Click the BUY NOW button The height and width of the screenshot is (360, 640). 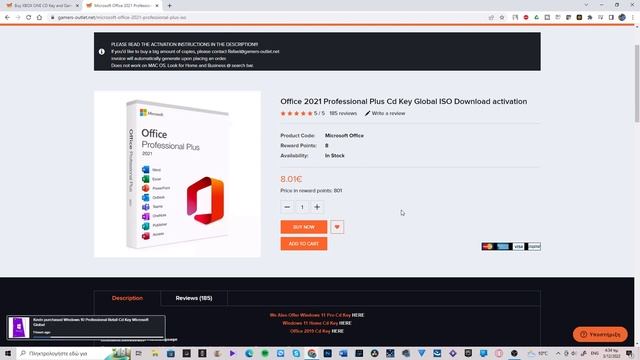(x=304, y=227)
